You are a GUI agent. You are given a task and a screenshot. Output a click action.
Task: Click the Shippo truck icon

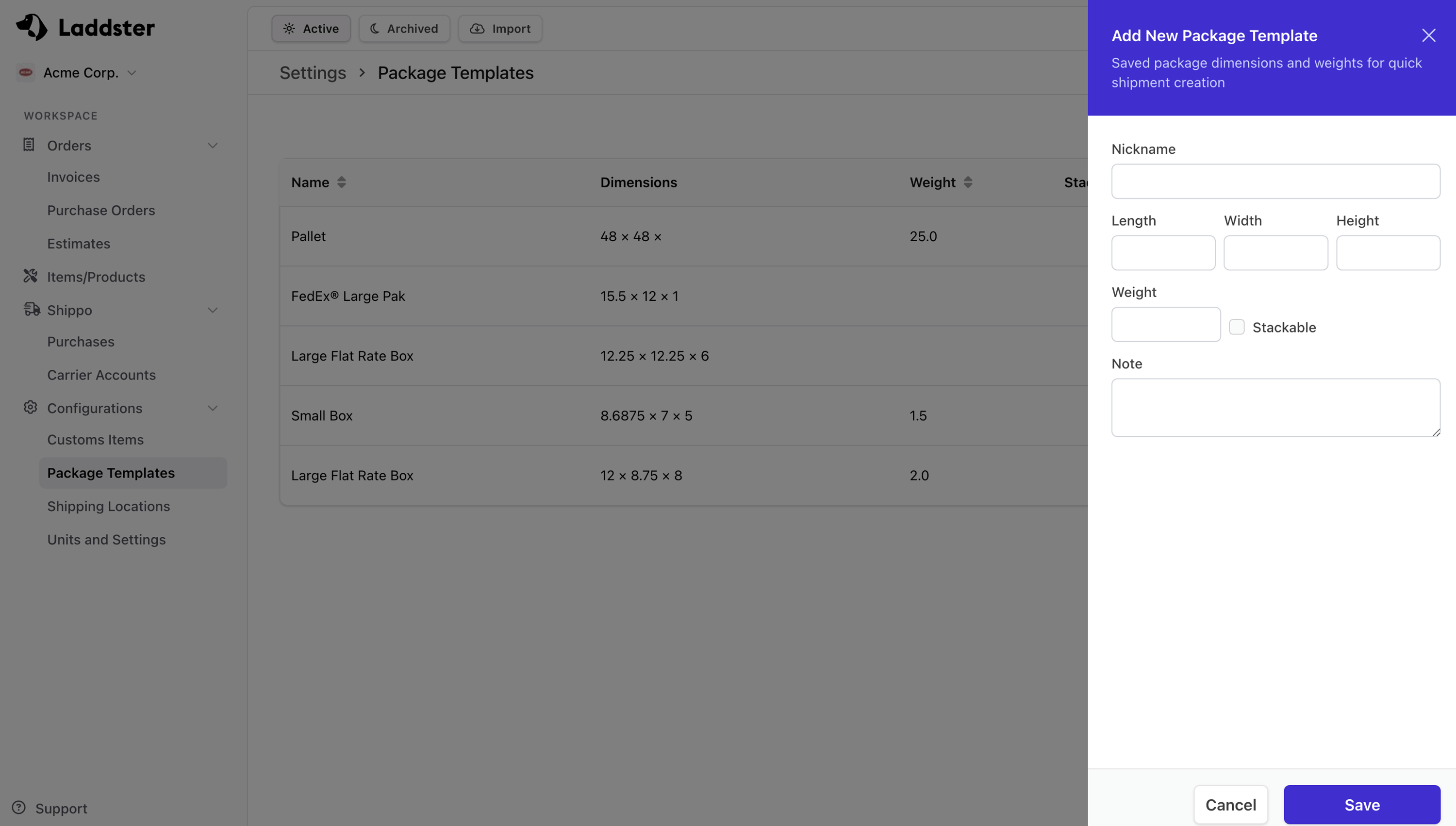coord(31,309)
